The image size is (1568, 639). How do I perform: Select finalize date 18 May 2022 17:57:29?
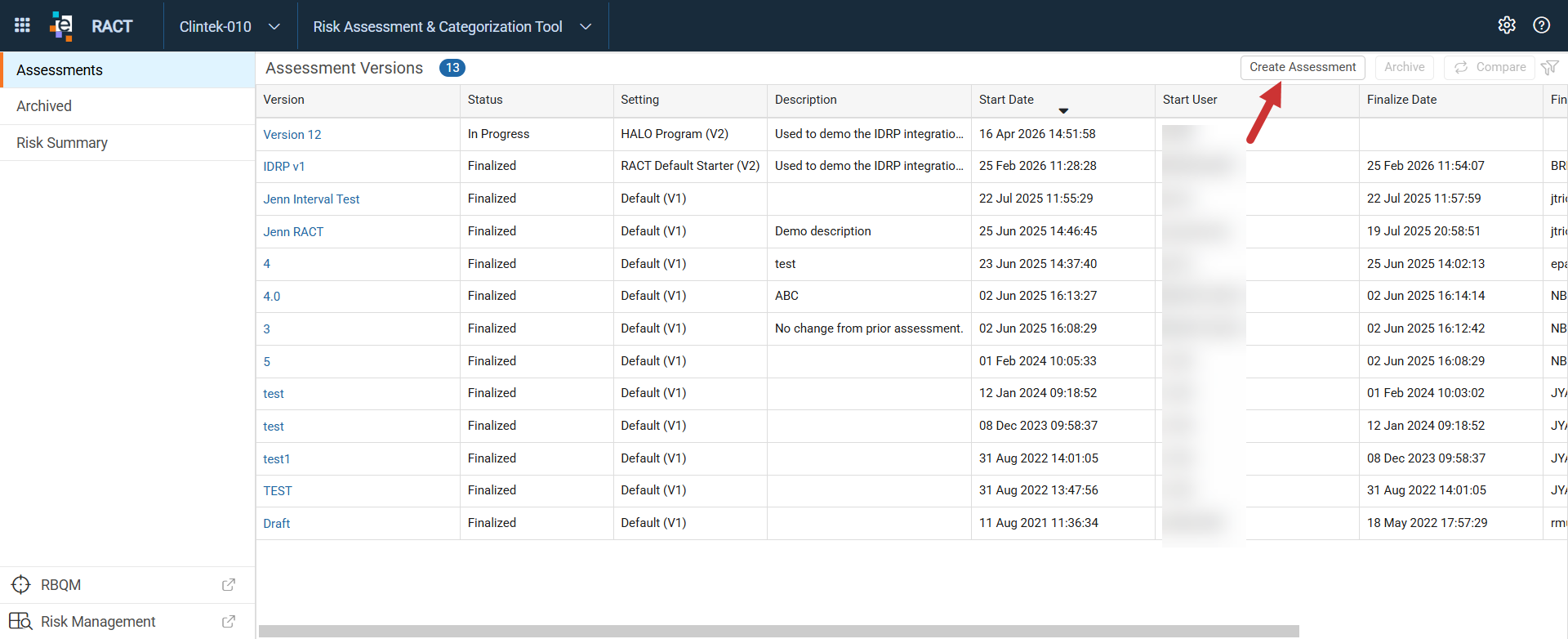(x=1451, y=523)
